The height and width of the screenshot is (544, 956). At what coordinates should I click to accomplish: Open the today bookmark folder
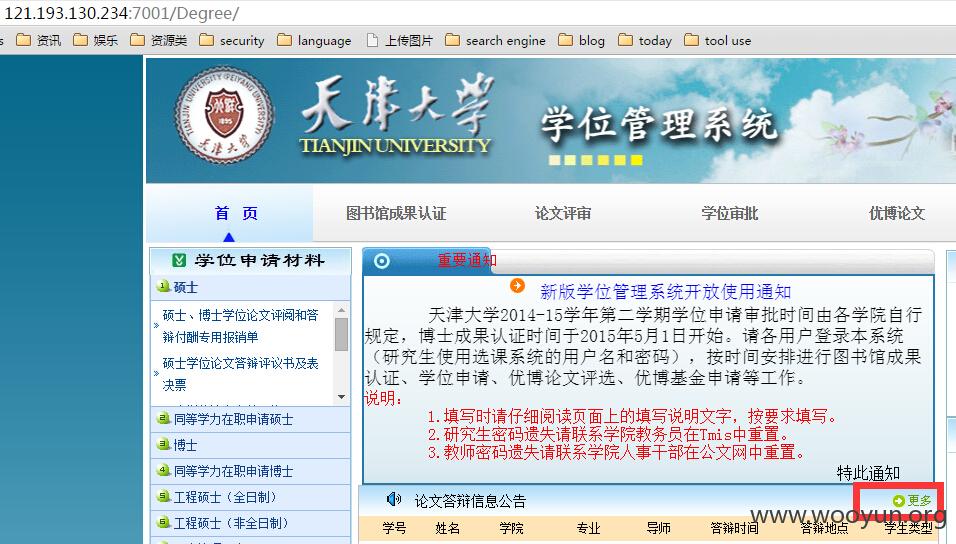(x=644, y=41)
